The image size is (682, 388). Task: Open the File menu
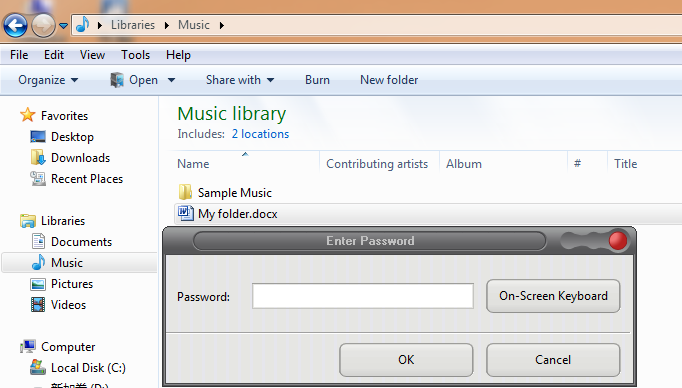click(19, 55)
